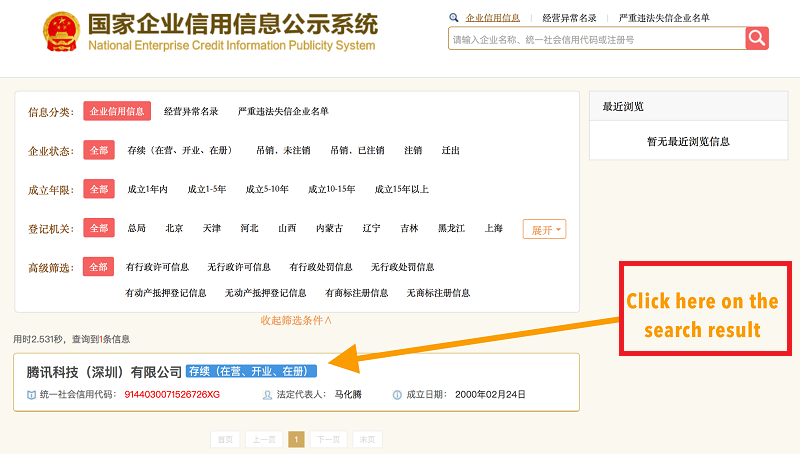Click page number 1 in pagination
The image size is (800, 454).
pos(296,439)
